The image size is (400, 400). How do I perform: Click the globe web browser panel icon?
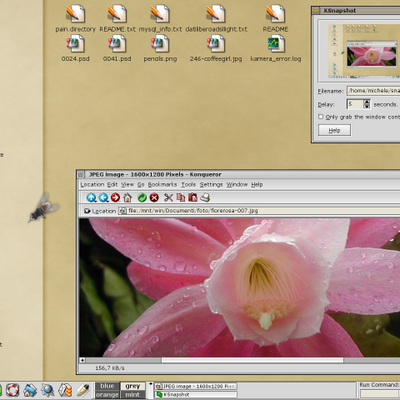coord(48,390)
